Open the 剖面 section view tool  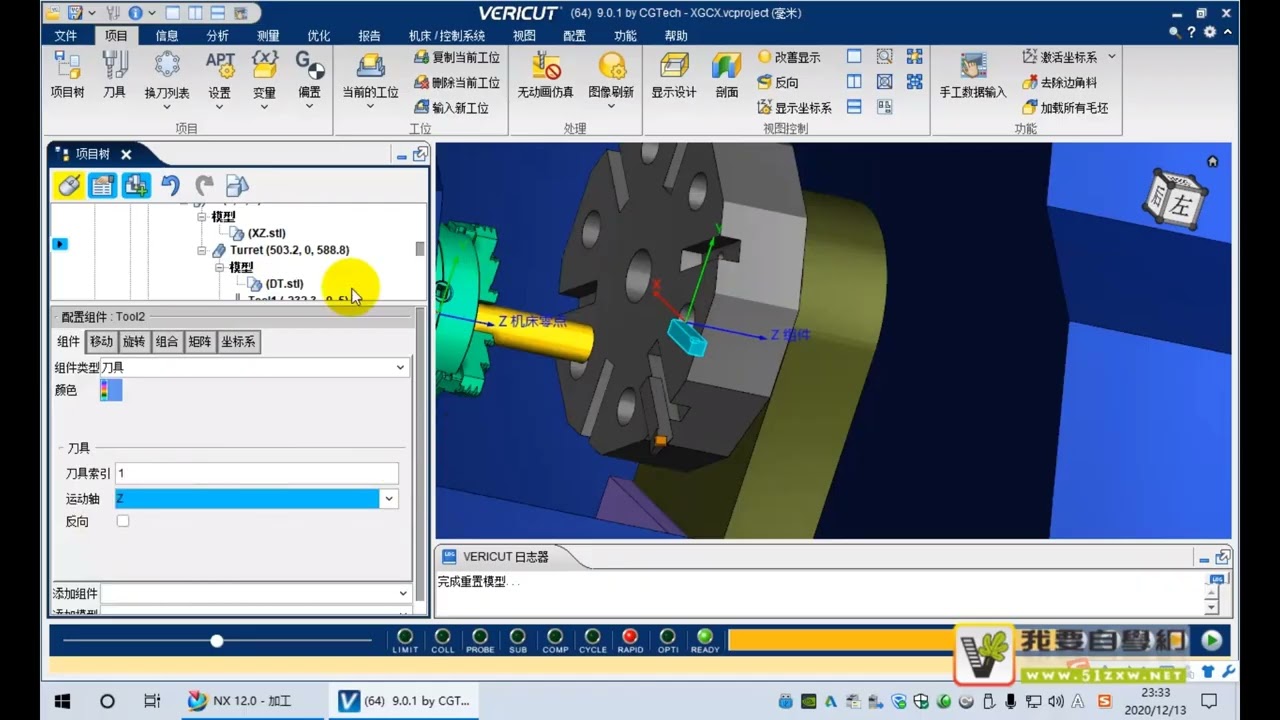[727, 75]
